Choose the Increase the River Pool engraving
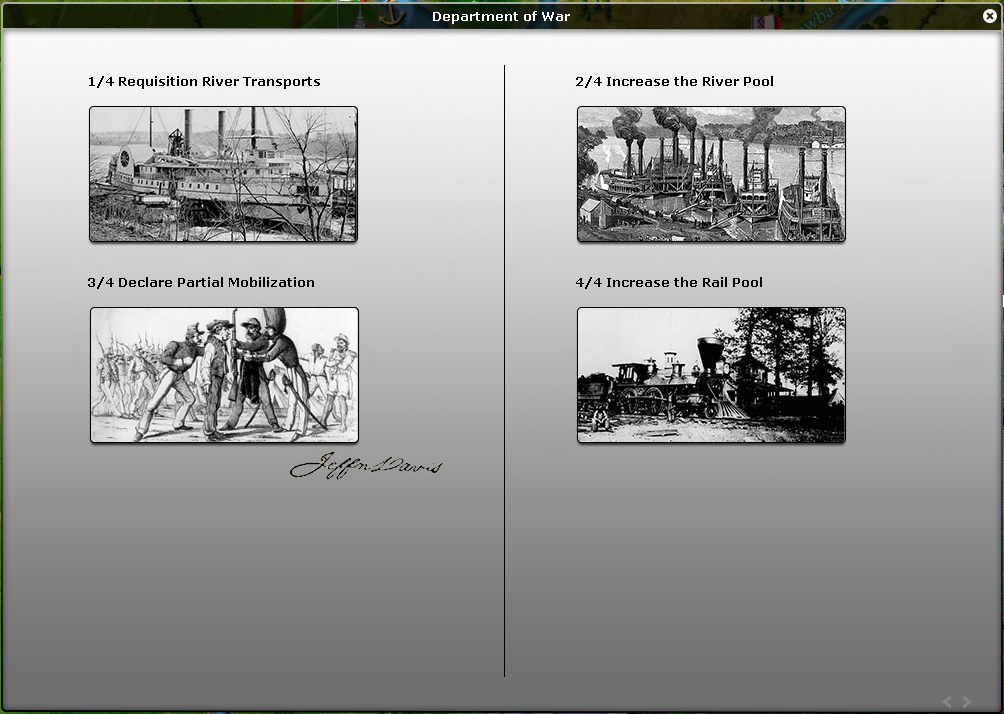The height and width of the screenshot is (714, 1004). point(711,174)
